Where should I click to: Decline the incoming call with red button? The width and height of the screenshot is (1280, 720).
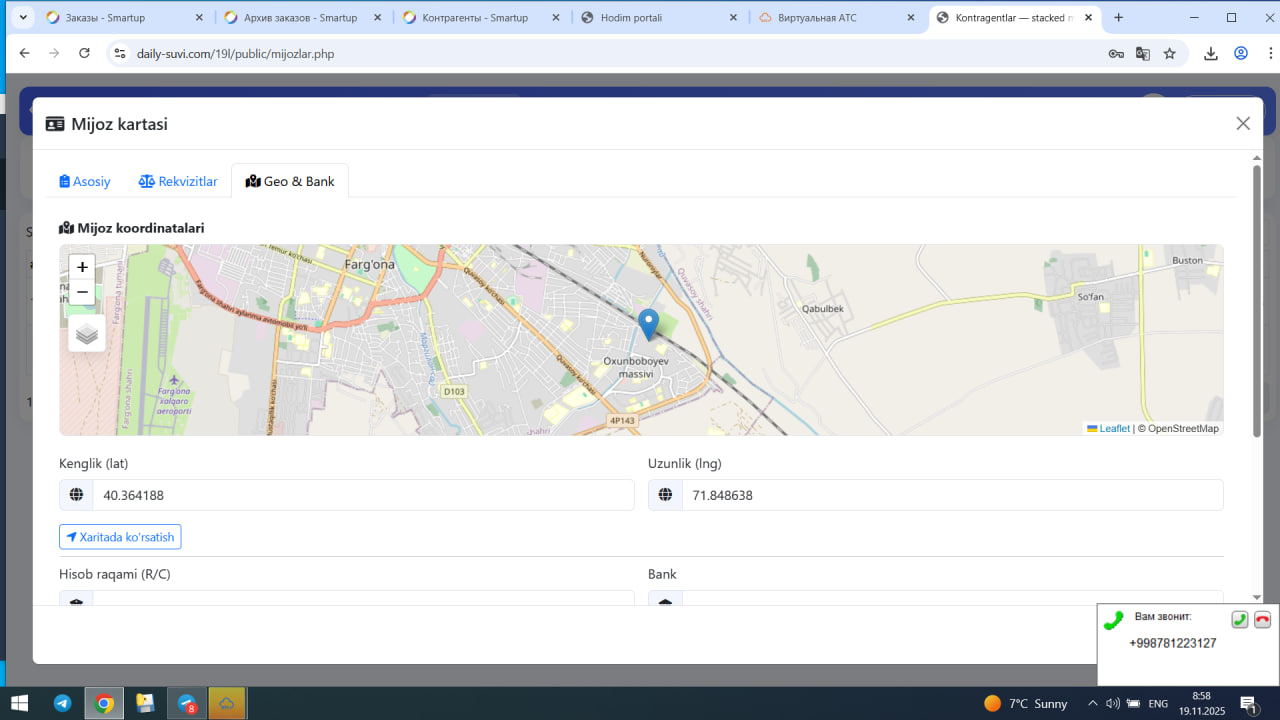pyautogui.click(x=1262, y=620)
